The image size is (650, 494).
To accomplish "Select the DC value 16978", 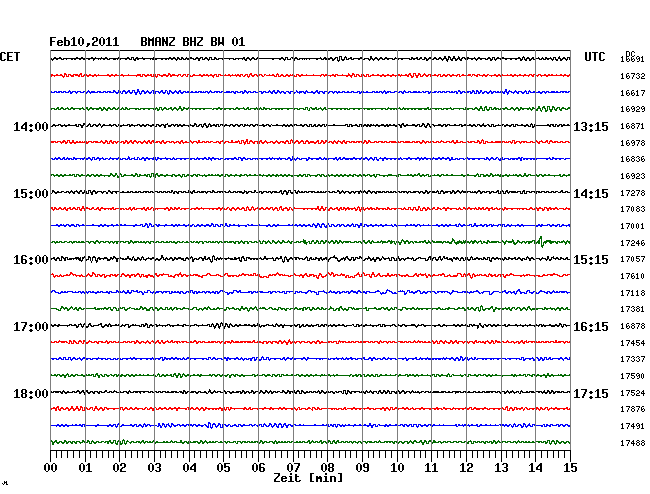I will [x=633, y=143].
